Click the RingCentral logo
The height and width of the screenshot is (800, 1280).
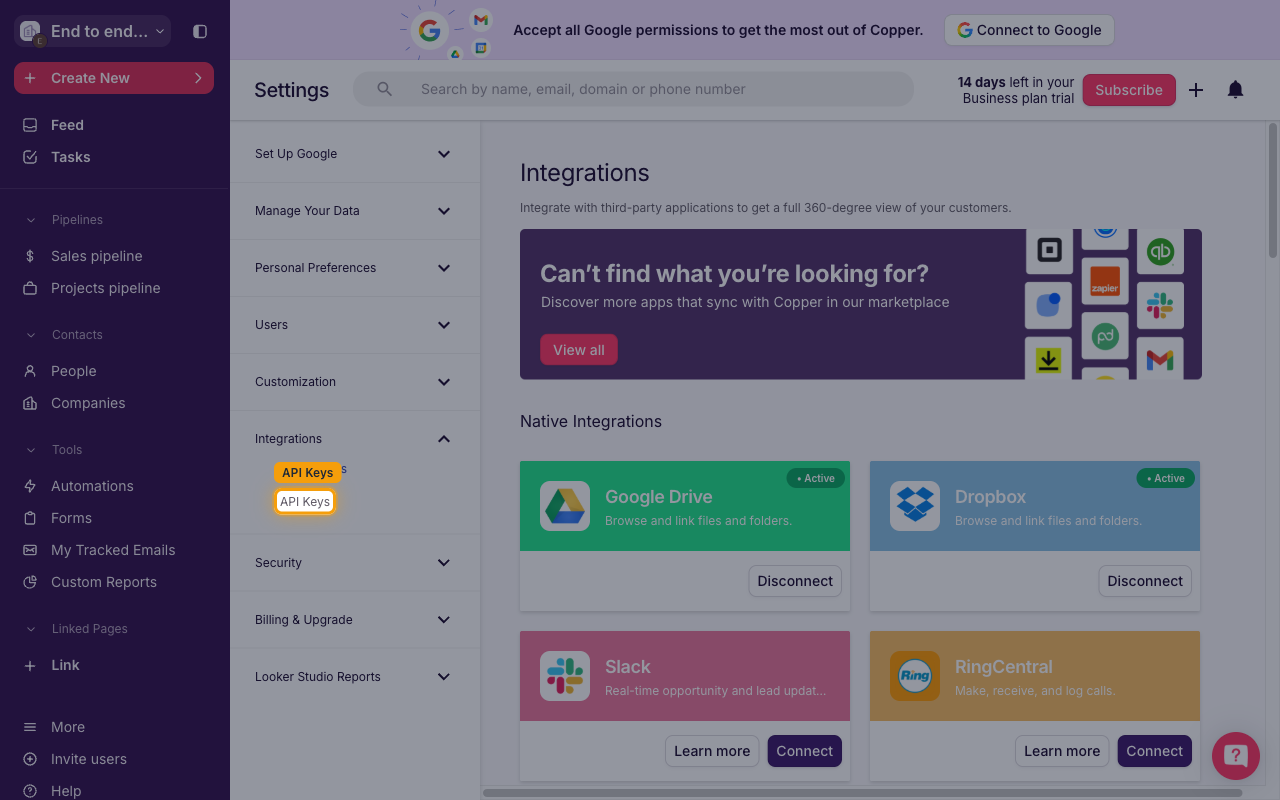point(915,676)
